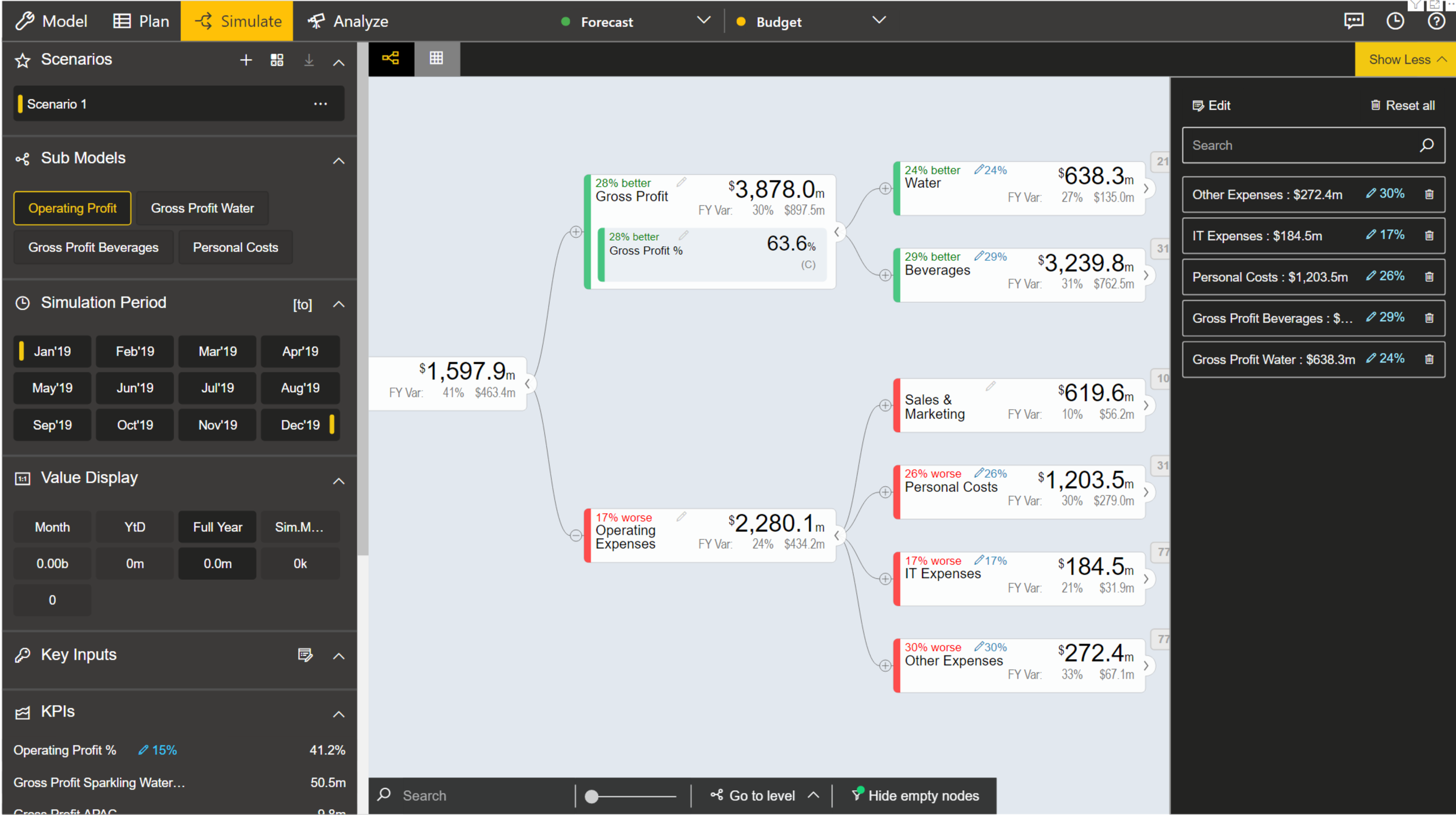Open the Go to level menu
This screenshot has height=815, width=1456.
coord(764,795)
